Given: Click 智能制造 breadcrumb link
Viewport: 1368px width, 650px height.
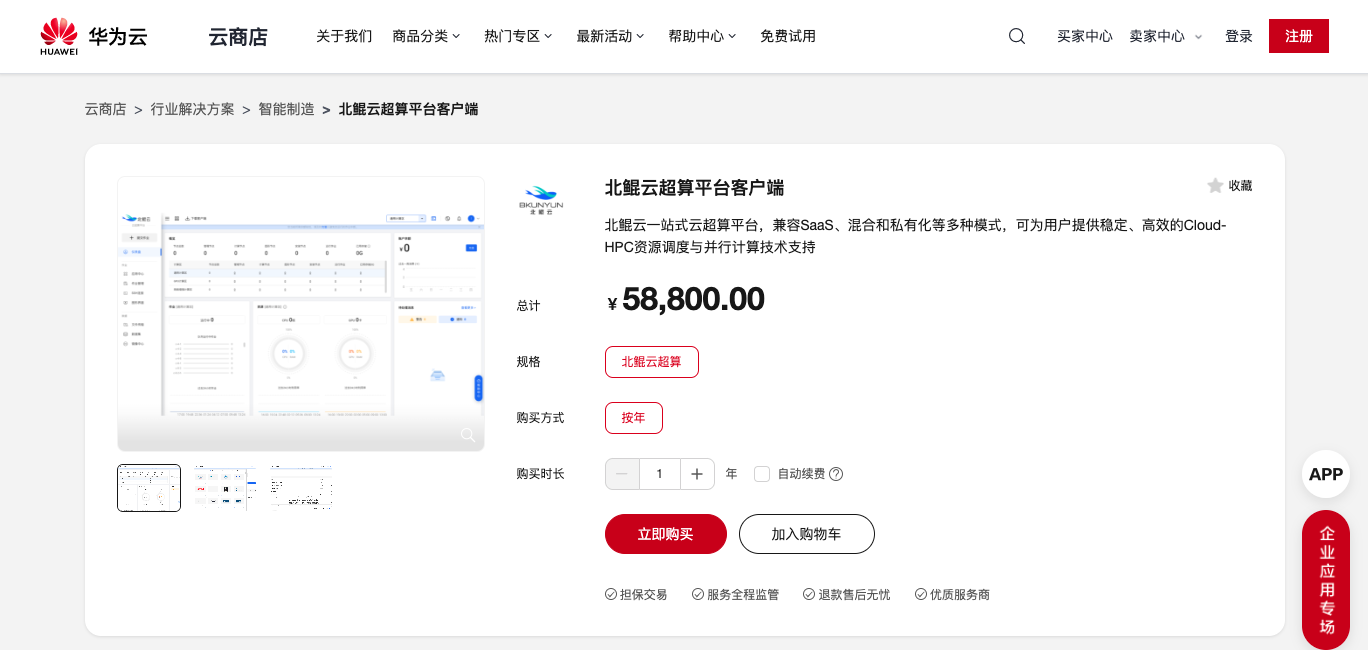Looking at the screenshot, I should (x=287, y=109).
